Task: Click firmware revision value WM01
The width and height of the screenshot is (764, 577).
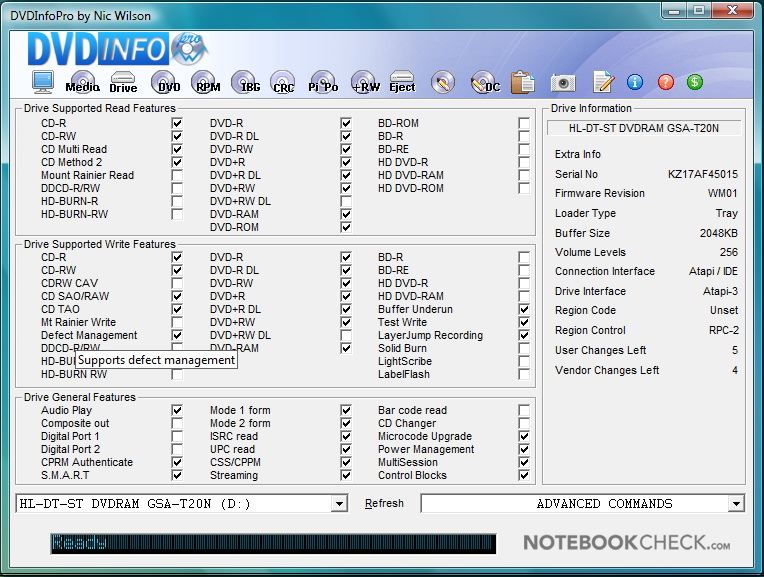Action: click(x=723, y=193)
